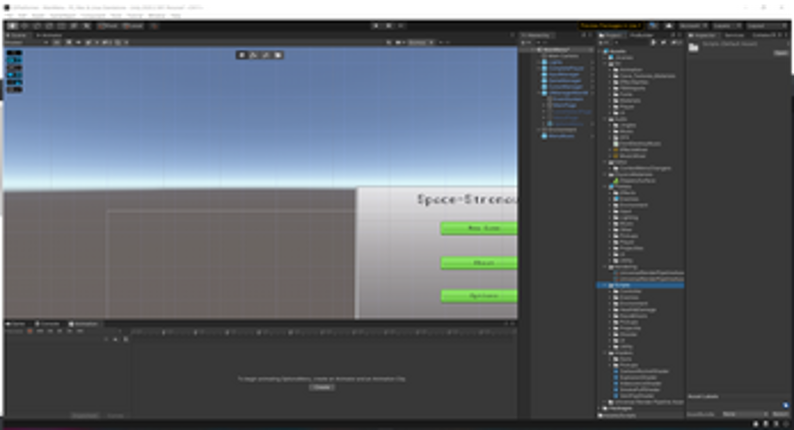Viewport: 794px width, 430px height.
Task: Open the GameObject menu
Action: click(62, 15)
